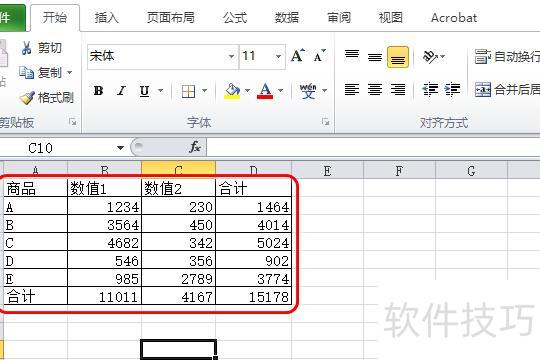This screenshot has height=360, width=540.
Task: Open Clipboard (剪贴板) dialog launcher
Action: (72, 122)
